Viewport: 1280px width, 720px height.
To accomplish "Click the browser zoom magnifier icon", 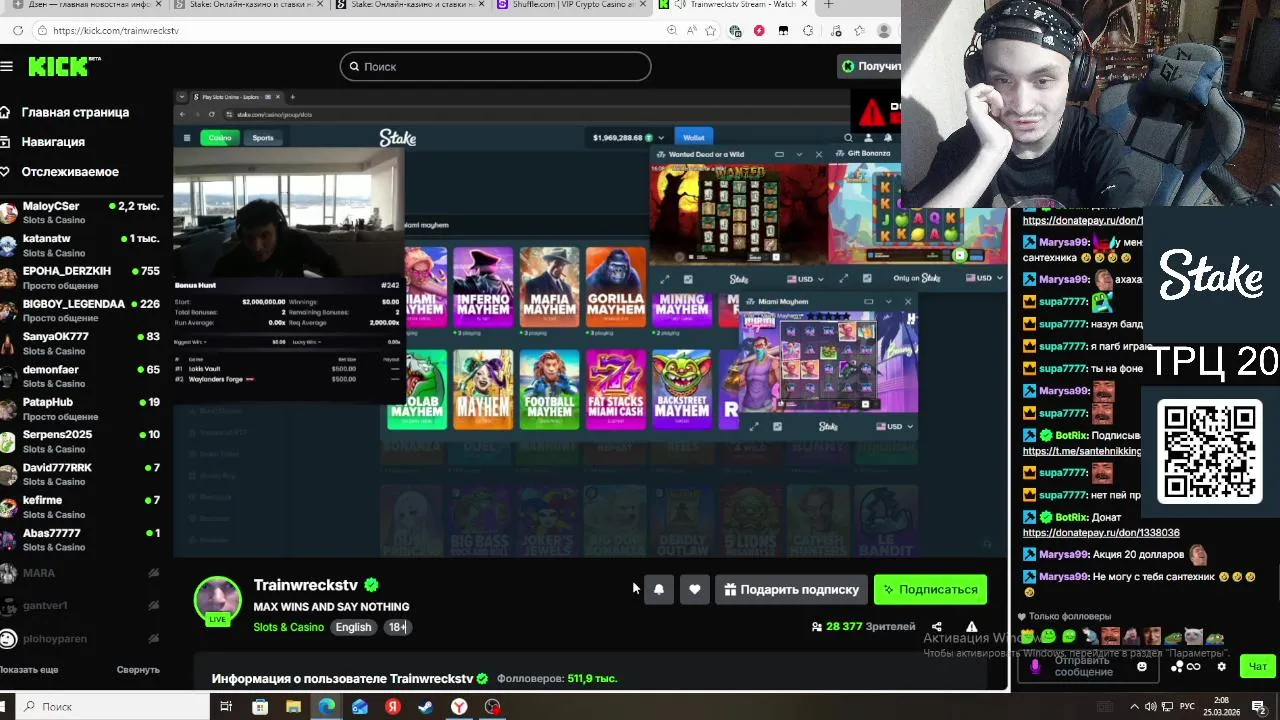I will 672,31.
